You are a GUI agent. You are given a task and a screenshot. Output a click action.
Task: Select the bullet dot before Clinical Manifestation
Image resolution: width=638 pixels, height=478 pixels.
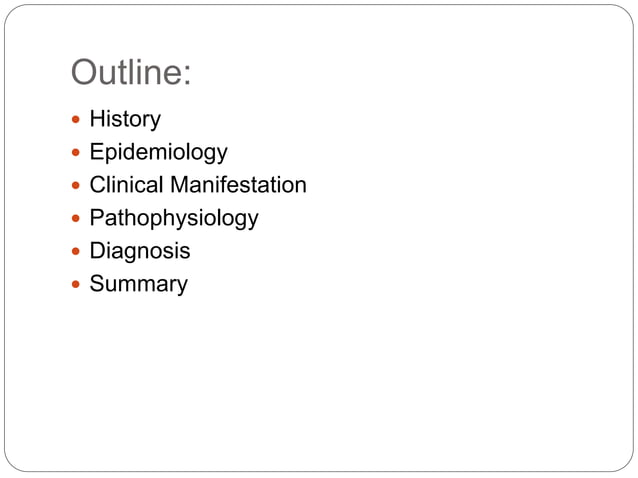point(76,185)
